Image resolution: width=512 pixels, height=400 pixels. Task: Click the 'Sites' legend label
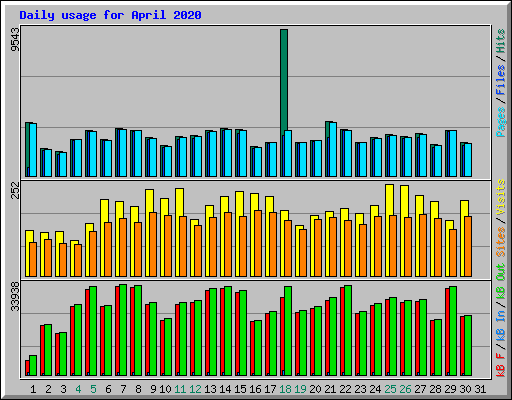click(501, 242)
